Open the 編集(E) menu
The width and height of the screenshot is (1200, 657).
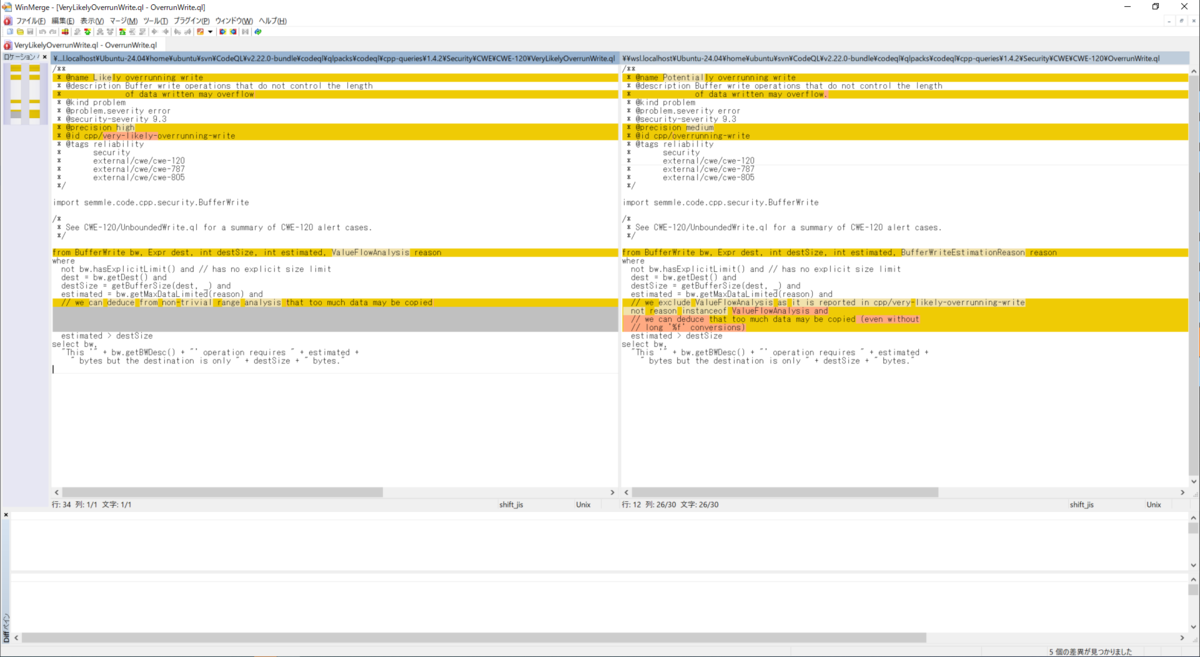coord(62,20)
